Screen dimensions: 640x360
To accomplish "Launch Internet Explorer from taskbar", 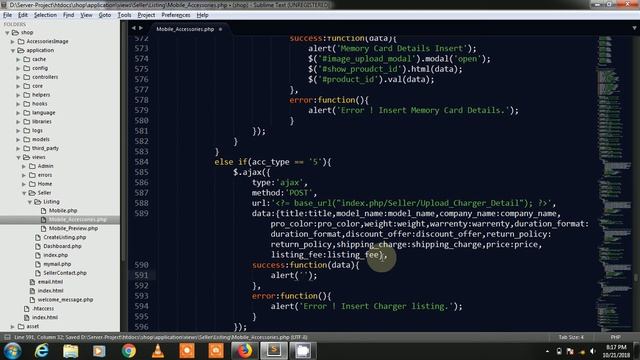I will [41, 351].
